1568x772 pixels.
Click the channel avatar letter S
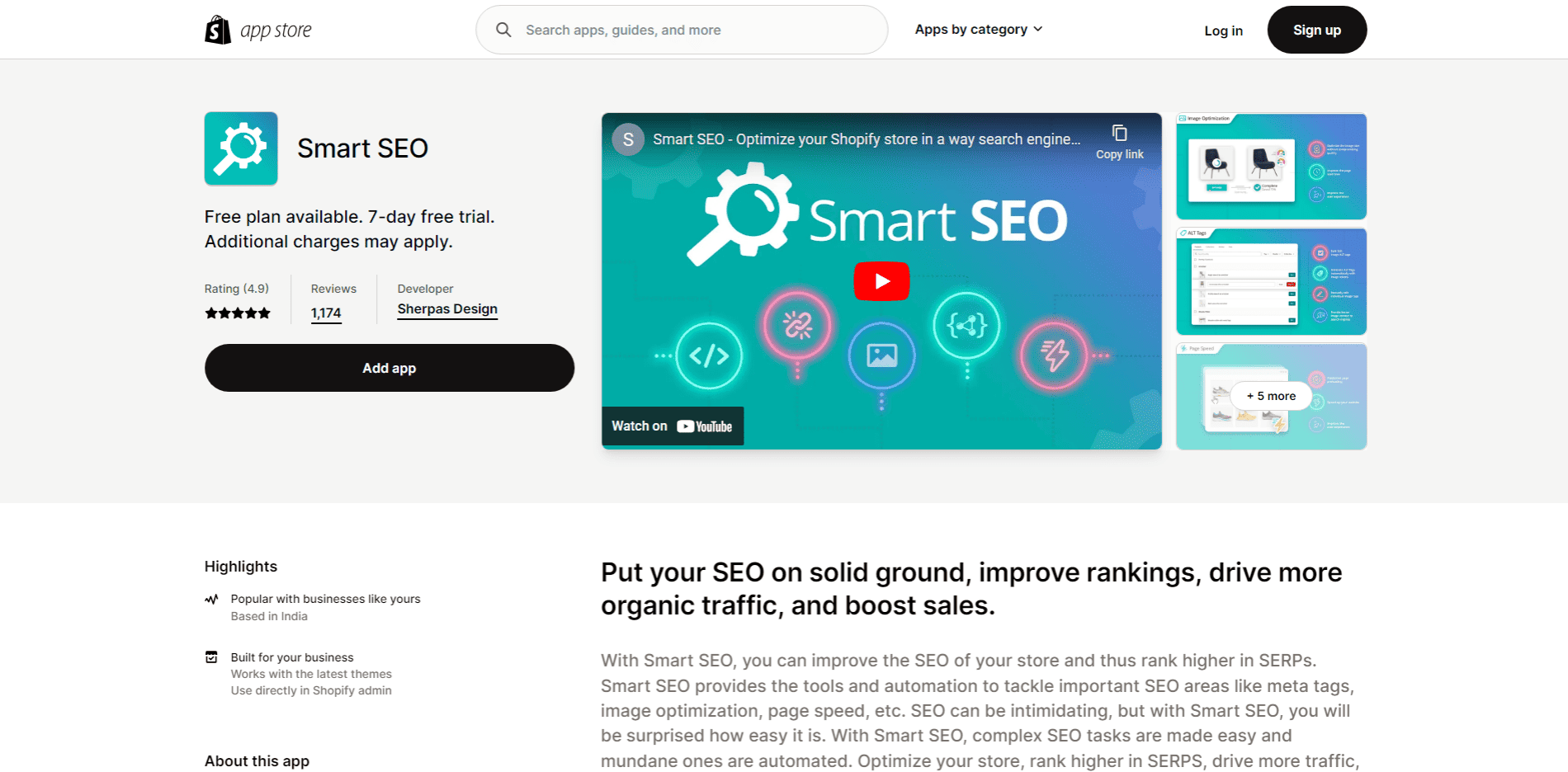tap(628, 139)
